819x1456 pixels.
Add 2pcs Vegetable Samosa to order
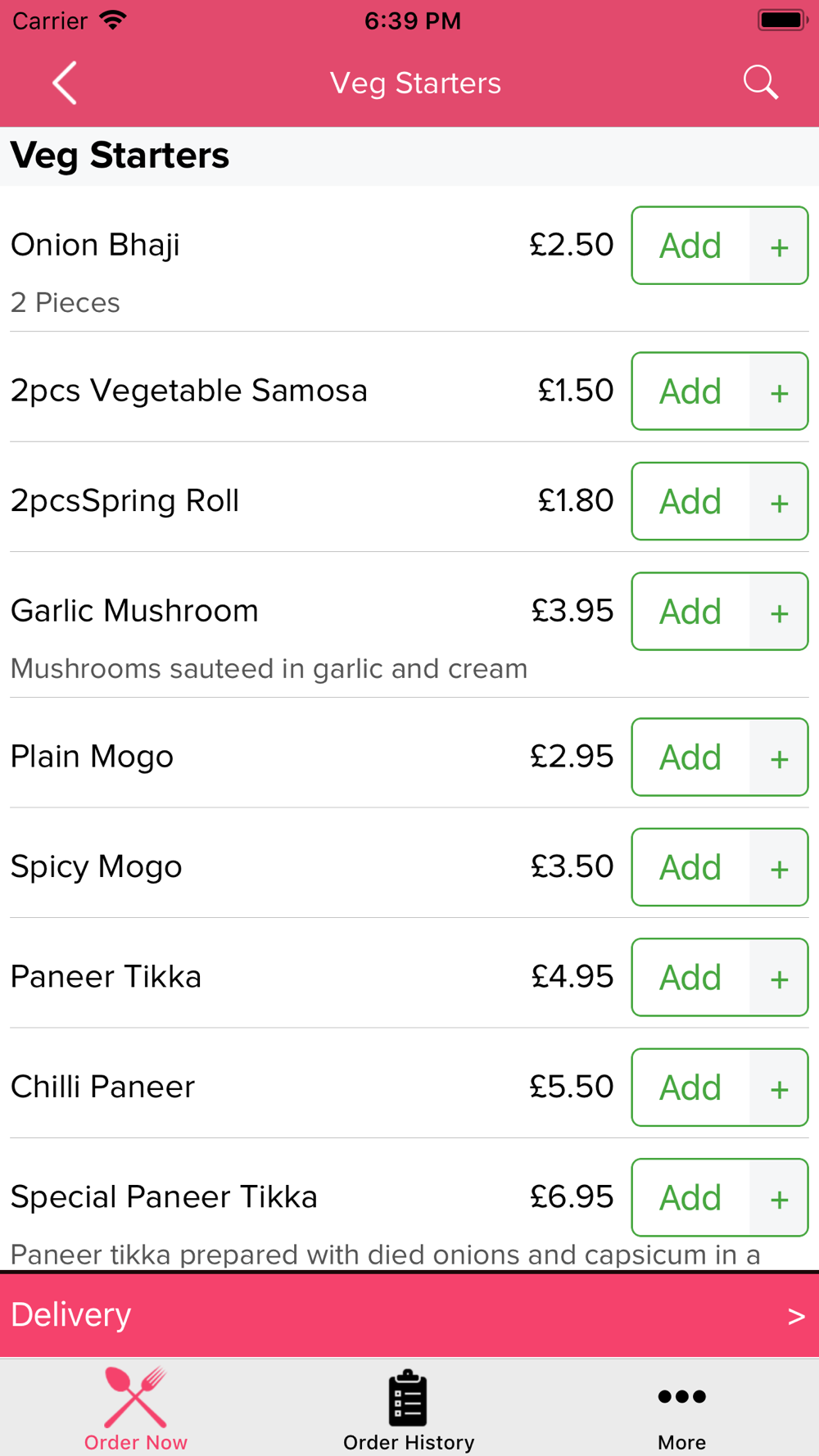point(690,391)
